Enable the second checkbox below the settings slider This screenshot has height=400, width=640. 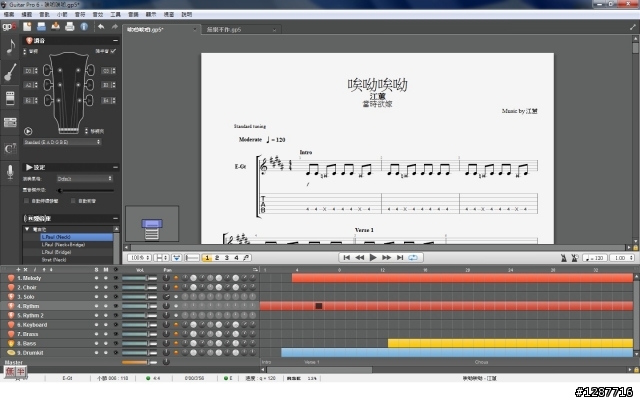[x=73, y=201]
